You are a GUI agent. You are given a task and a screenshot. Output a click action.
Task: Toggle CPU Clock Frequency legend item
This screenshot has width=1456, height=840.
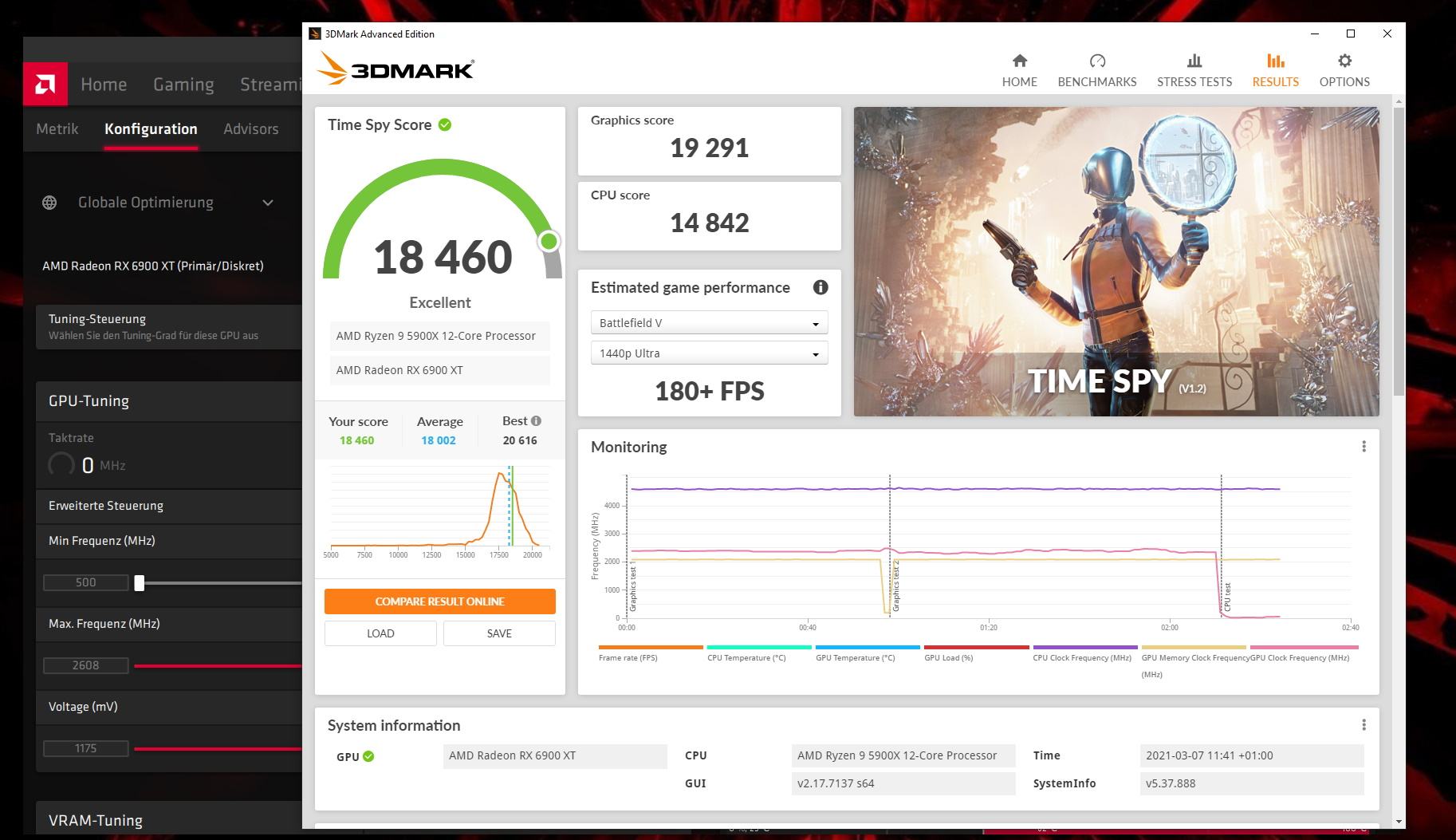pyautogui.click(x=1084, y=653)
